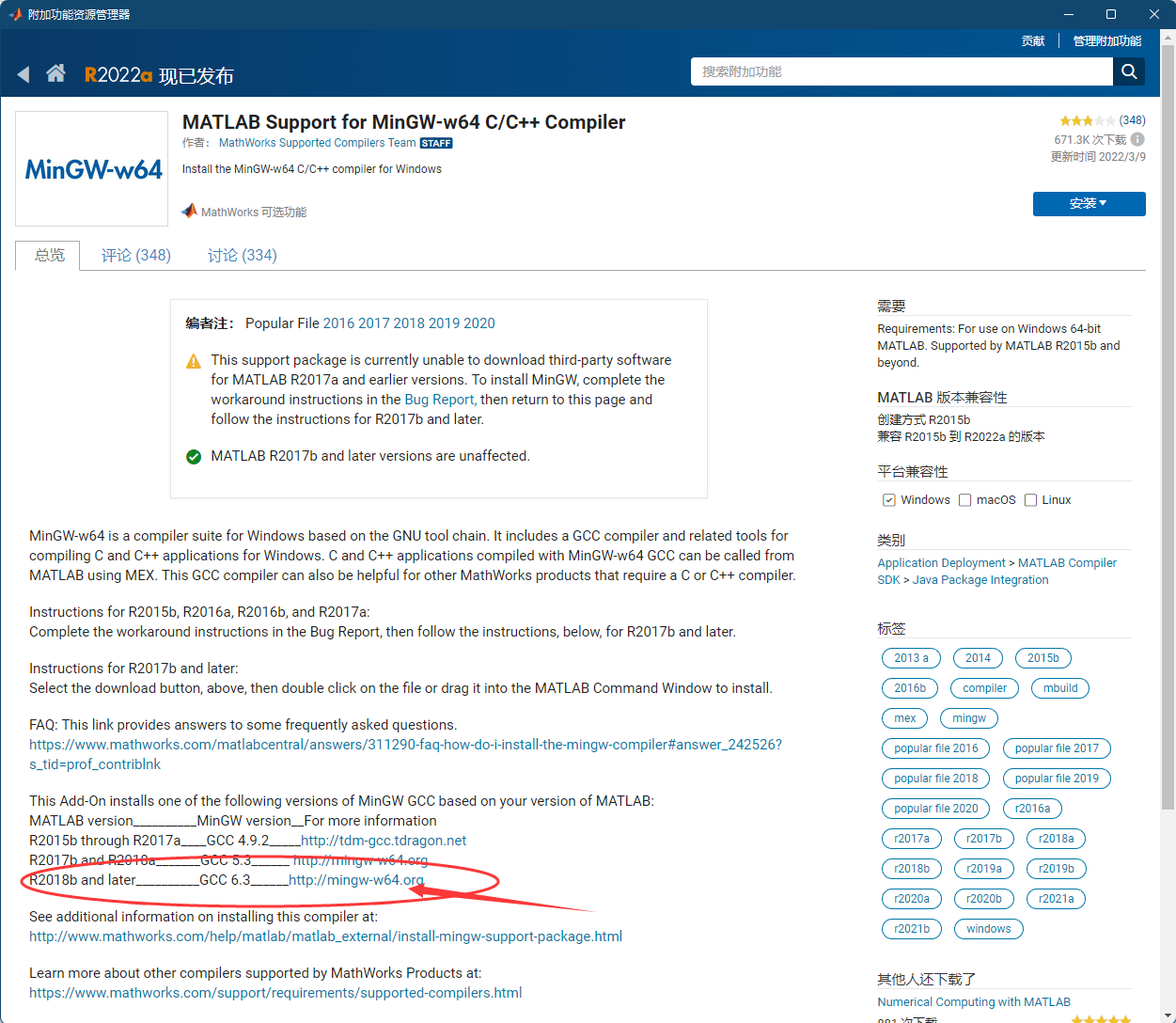
Task: Click the MinGW-w64 product thumbnail
Action: point(91,168)
